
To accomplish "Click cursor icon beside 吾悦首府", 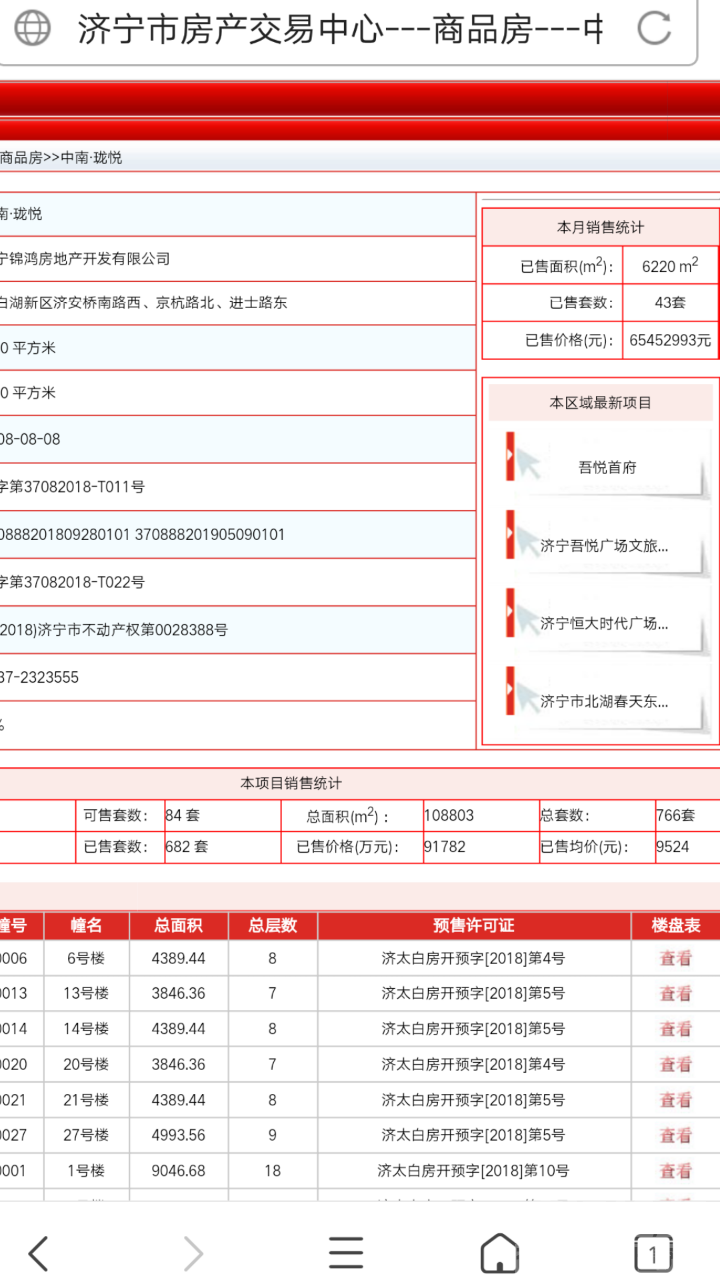I will pyautogui.click(x=522, y=459).
